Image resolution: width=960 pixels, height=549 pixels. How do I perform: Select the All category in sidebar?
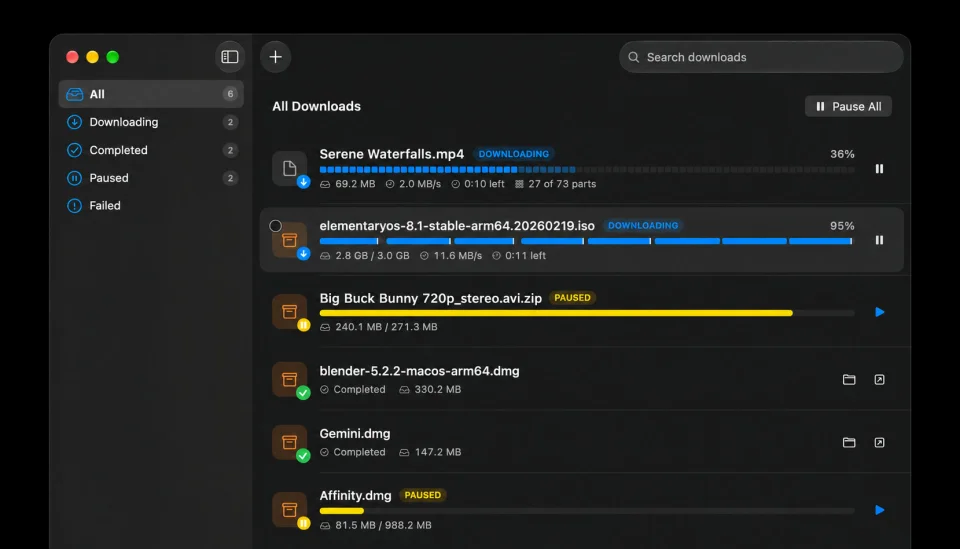pyautogui.click(x=151, y=94)
